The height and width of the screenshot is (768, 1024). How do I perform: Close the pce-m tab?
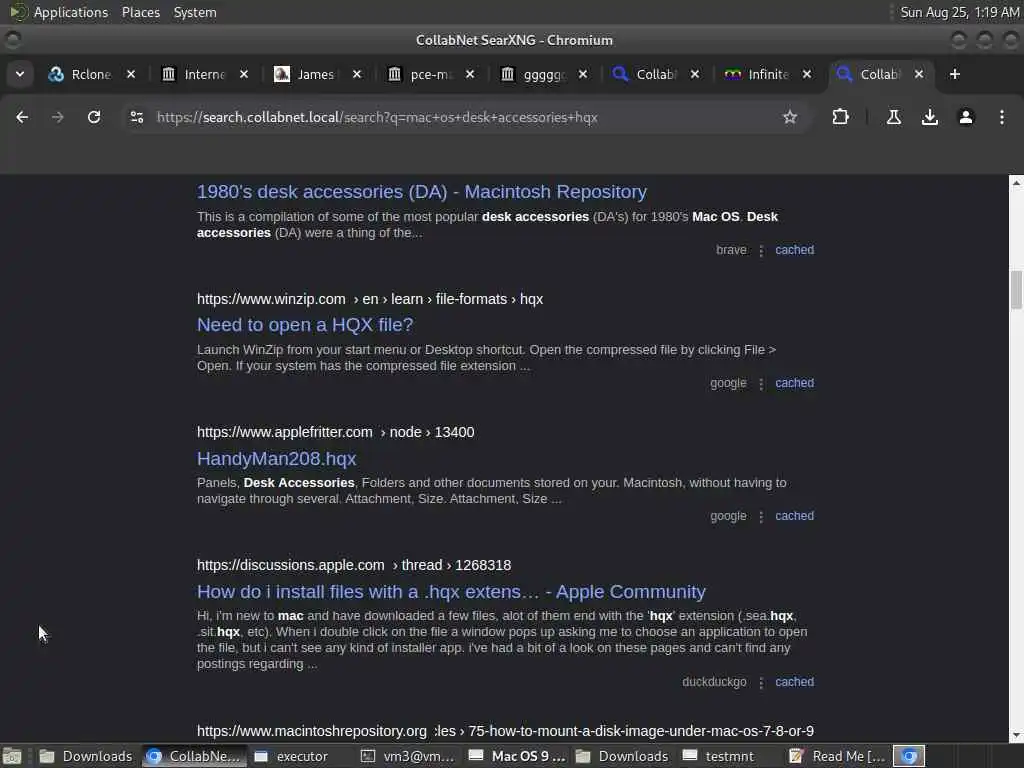[x=470, y=74]
